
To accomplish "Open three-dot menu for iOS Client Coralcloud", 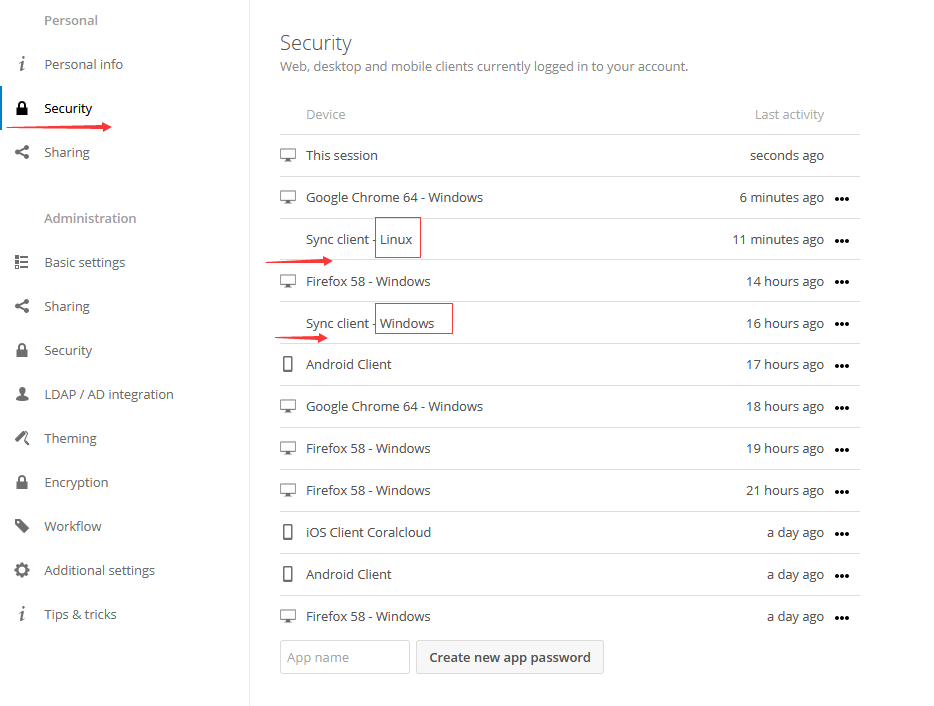I will tap(842, 534).
